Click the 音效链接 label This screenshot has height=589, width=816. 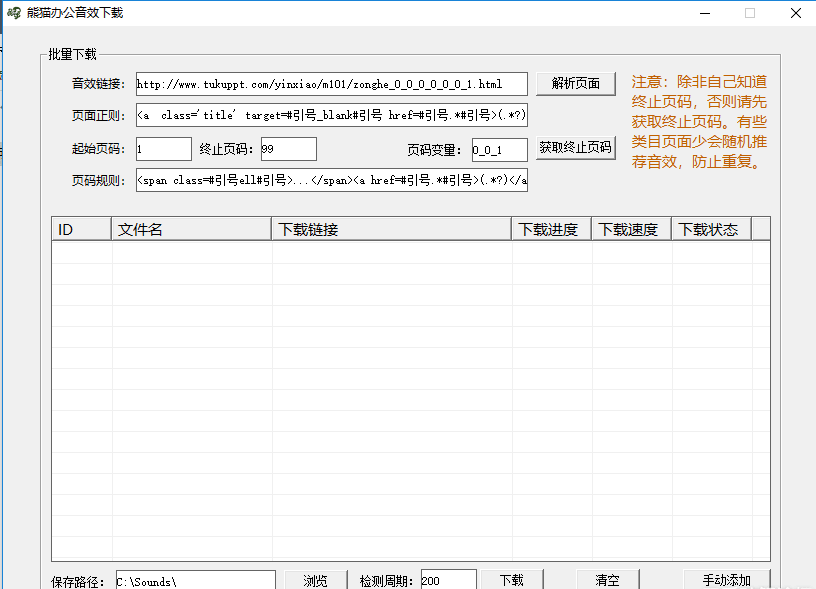pyautogui.click(x=98, y=84)
